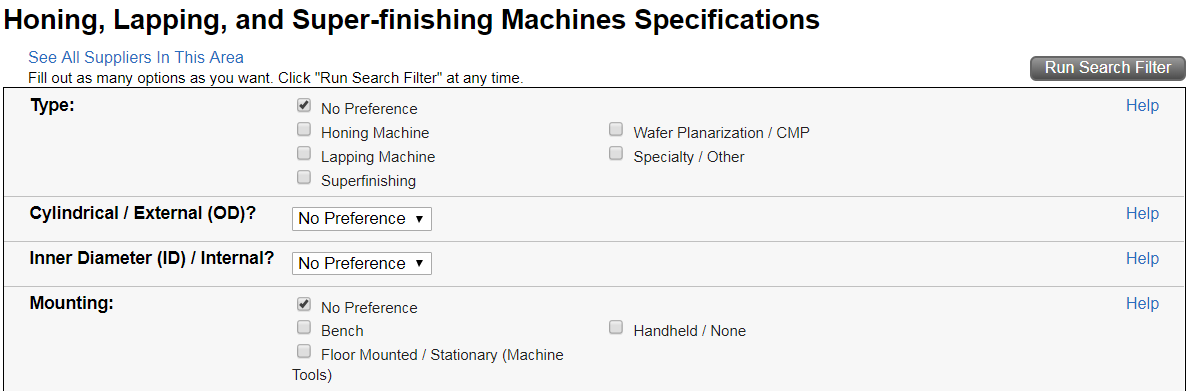Toggle Type No Preference checkbox
This screenshot has height=391, width=1192.
pyautogui.click(x=304, y=106)
